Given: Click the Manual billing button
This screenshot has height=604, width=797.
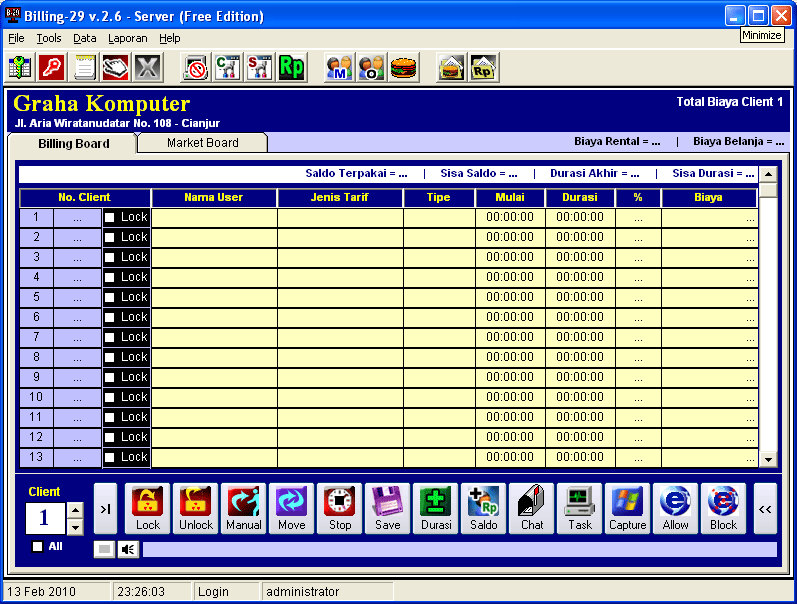Looking at the screenshot, I should click(243, 508).
